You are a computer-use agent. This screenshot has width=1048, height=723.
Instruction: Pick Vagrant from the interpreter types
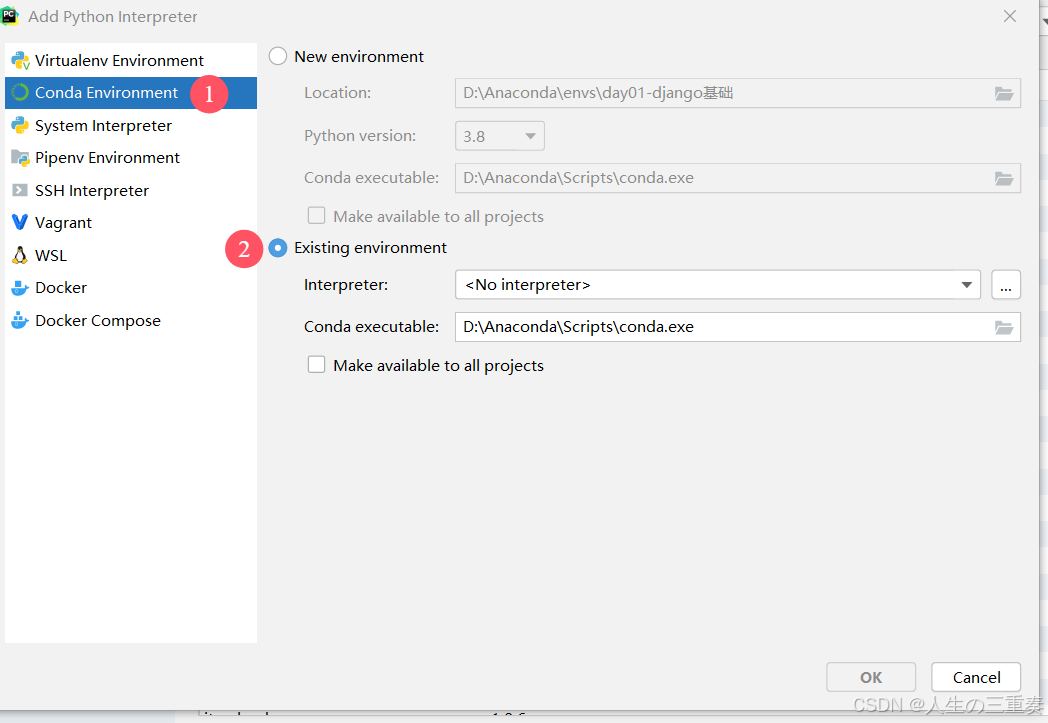tap(131, 223)
